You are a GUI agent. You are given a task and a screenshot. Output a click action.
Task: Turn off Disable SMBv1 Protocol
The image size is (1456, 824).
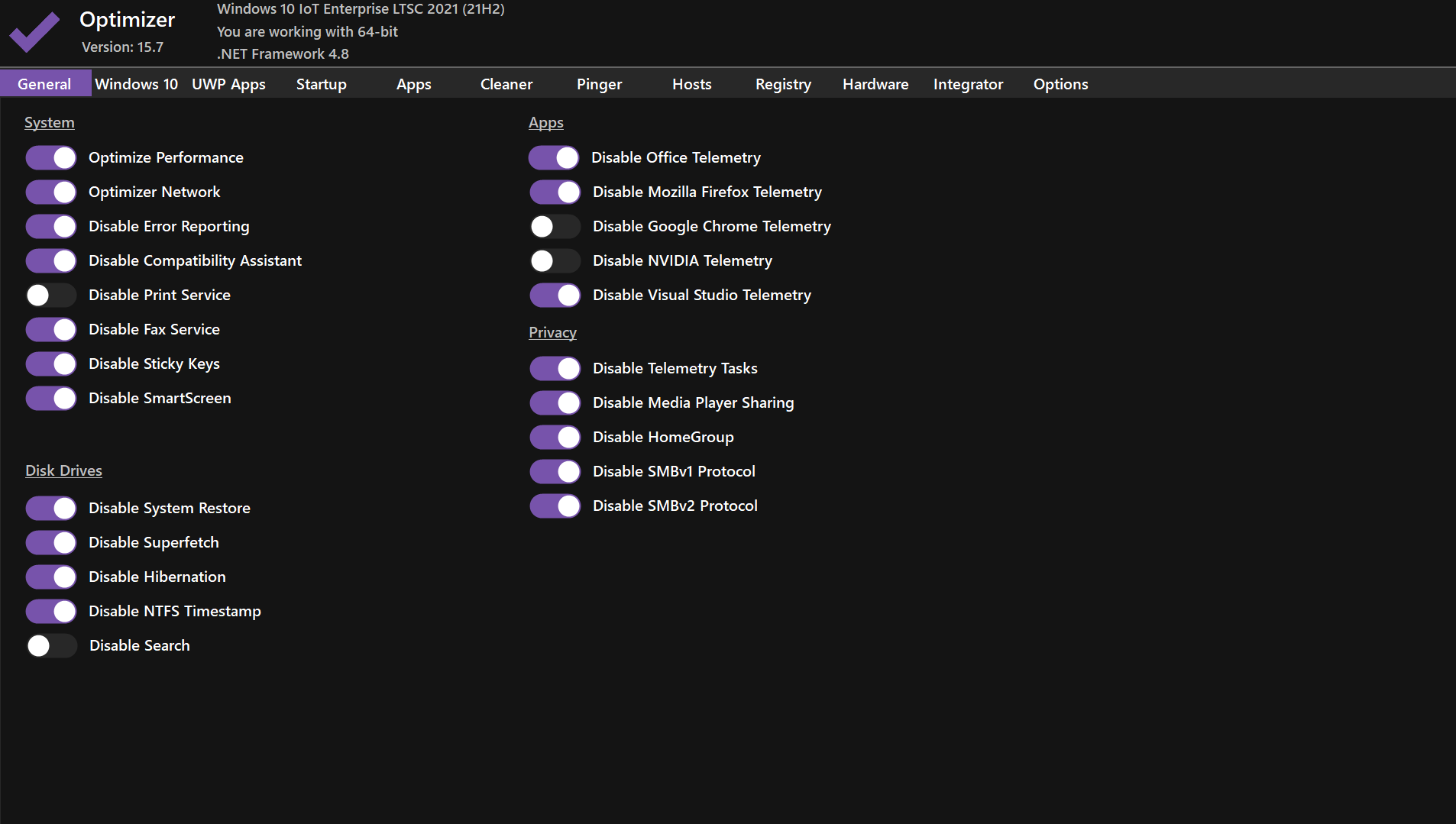pos(555,471)
